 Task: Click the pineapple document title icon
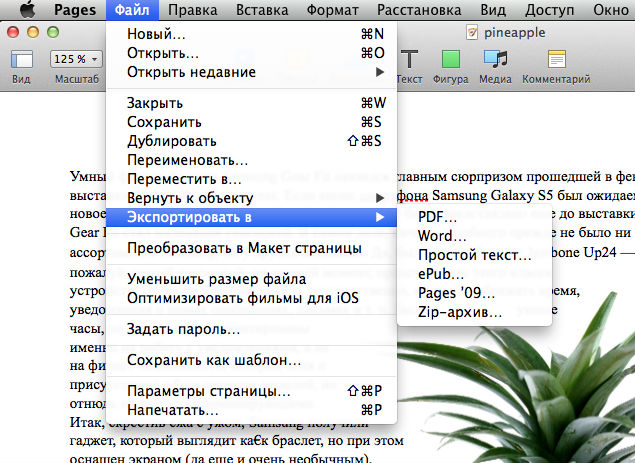click(472, 32)
